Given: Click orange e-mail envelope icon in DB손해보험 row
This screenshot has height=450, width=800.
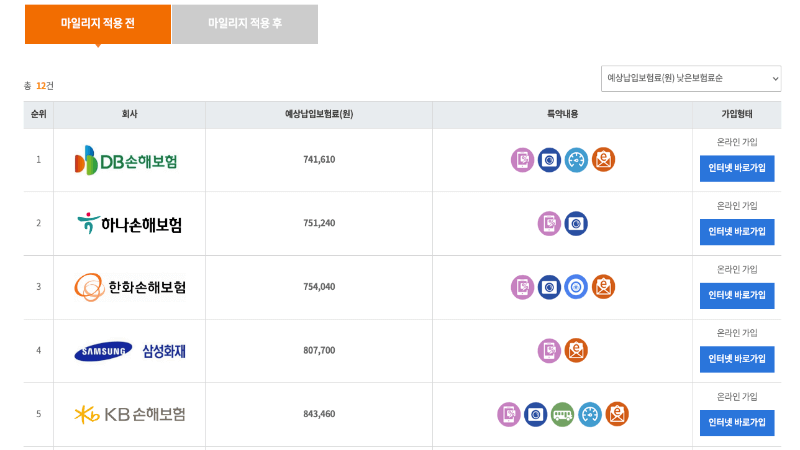Looking at the screenshot, I should click(604, 160).
